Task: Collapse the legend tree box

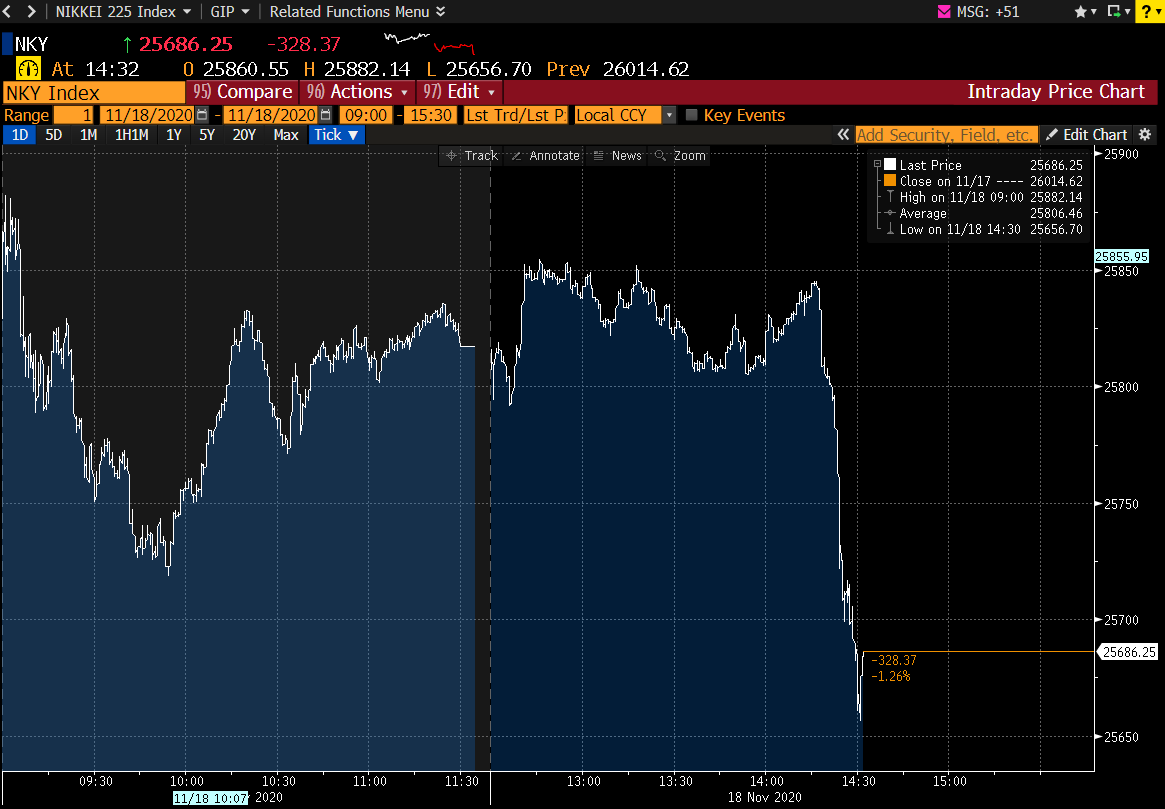Action: click(877, 165)
